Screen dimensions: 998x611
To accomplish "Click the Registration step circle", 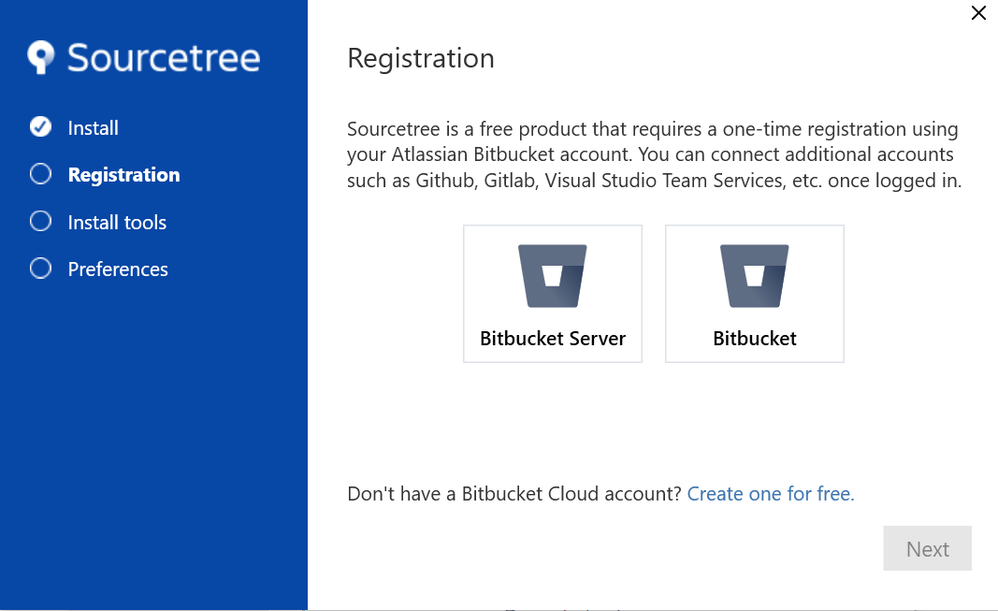I will point(41,174).
